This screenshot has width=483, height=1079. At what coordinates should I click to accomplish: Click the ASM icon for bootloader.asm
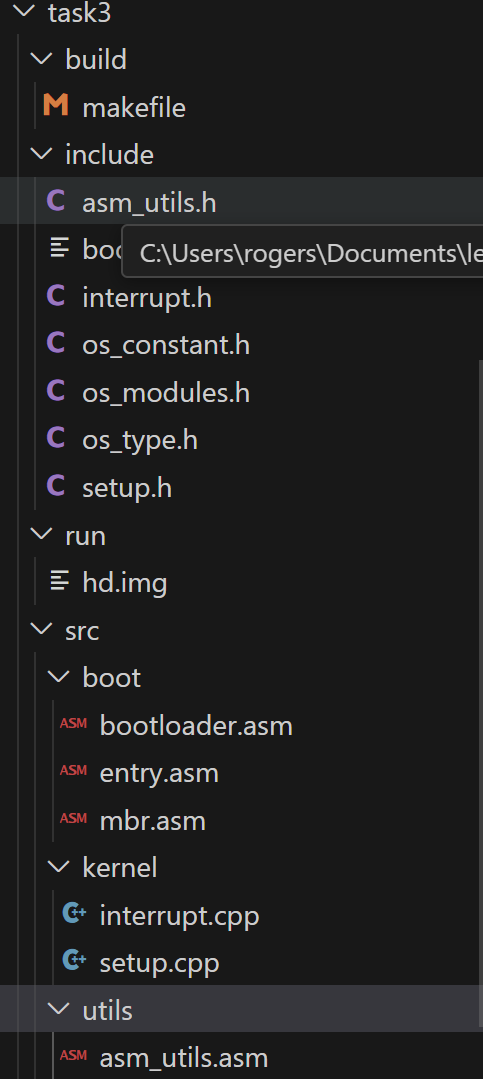73,724
